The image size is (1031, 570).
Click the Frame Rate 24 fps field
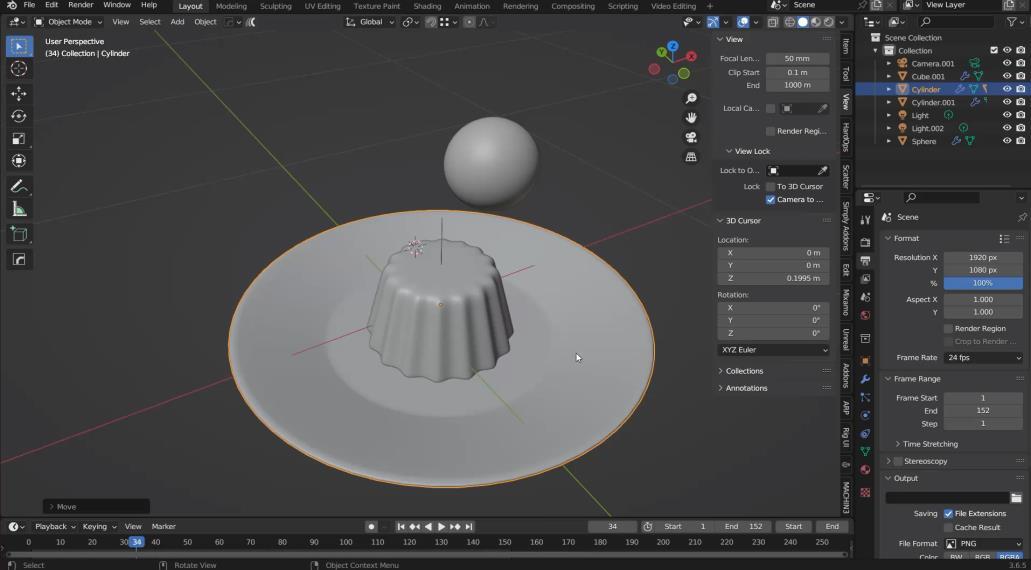tap(983, 358)
